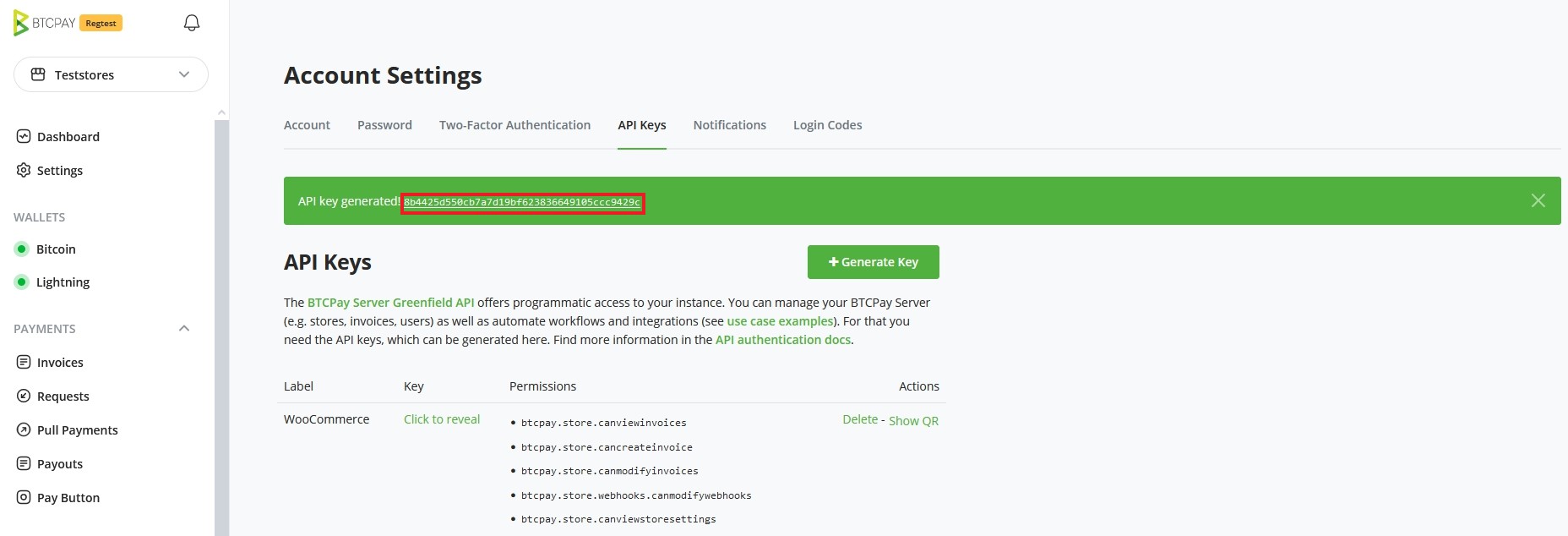This screenshot has height=536, width=1568.
Task: Click the Requests icon
Action: tap(24, 396)
